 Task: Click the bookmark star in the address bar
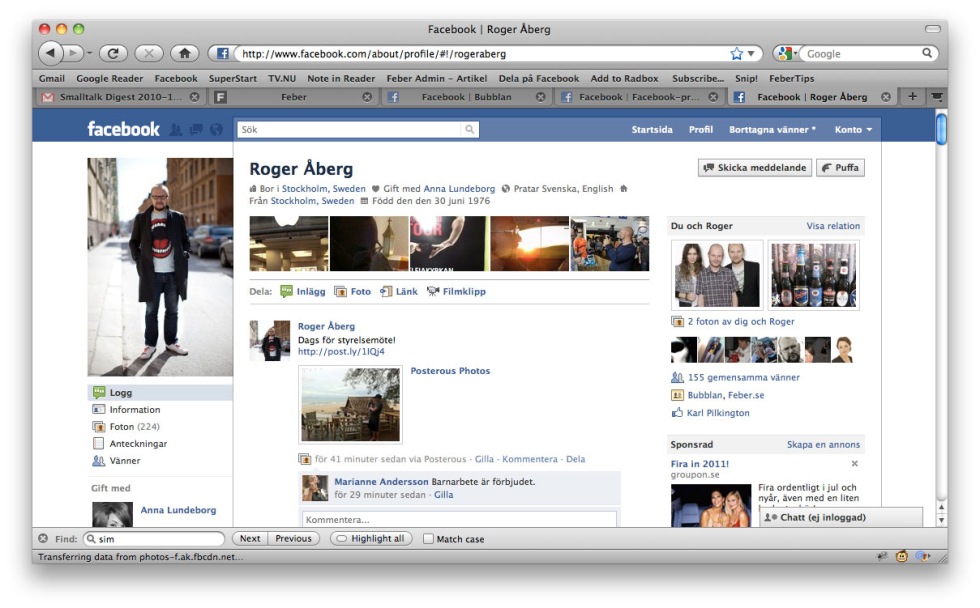pos(737,54)
